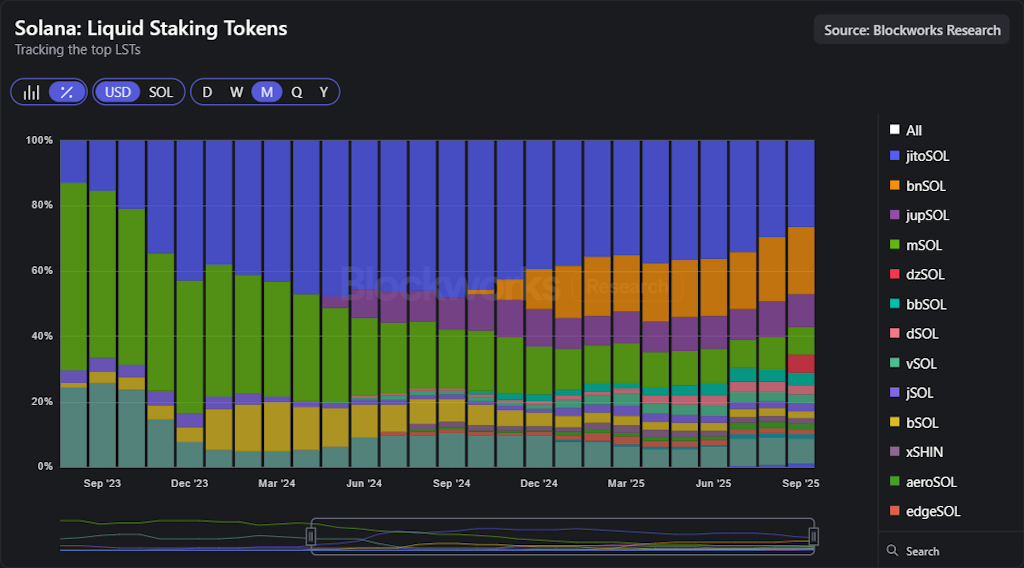Click the search magnifier icon in legend
This screenshot has height=568, width=1024.
click(x=893, y=551)
